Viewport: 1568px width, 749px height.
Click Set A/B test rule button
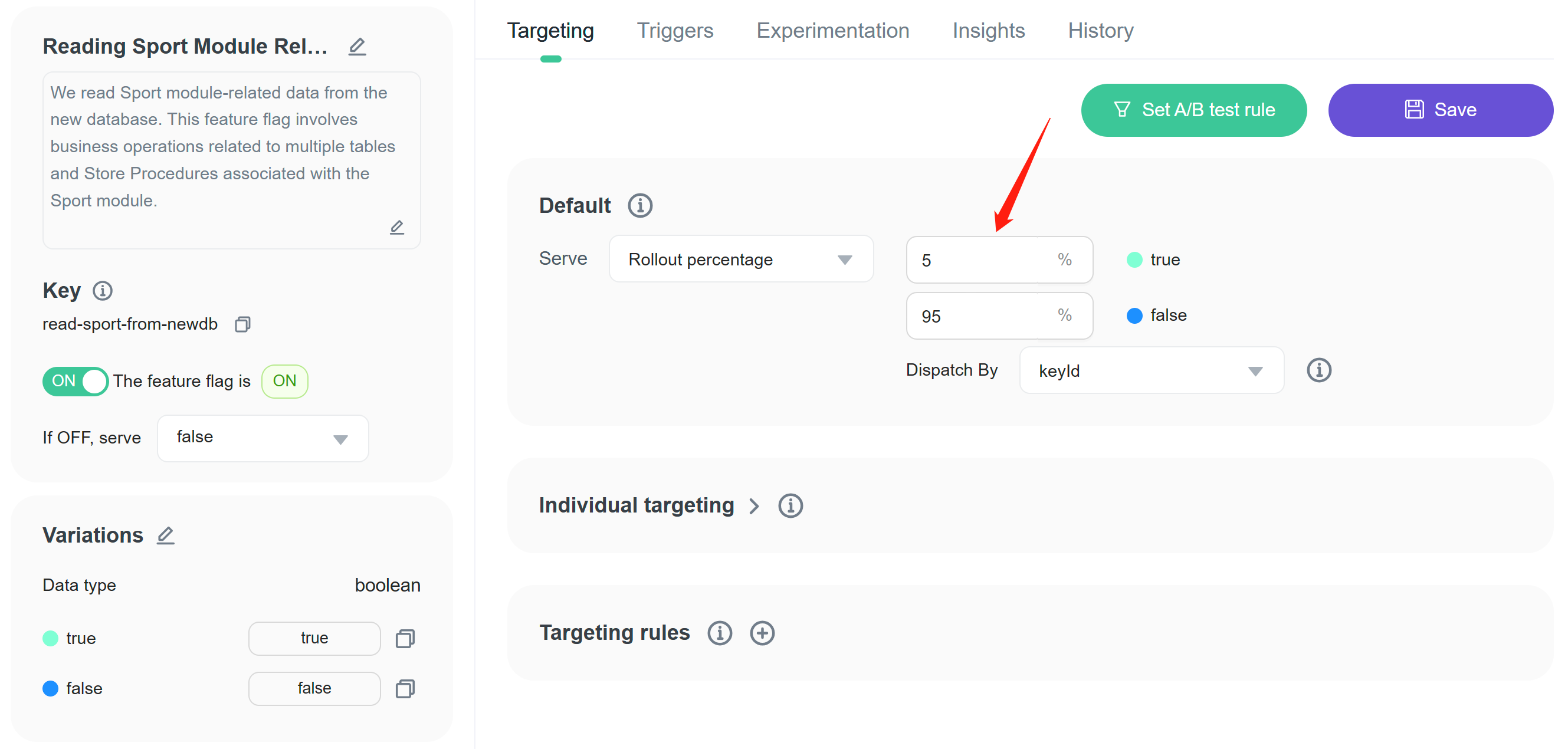click(1193, 110)
